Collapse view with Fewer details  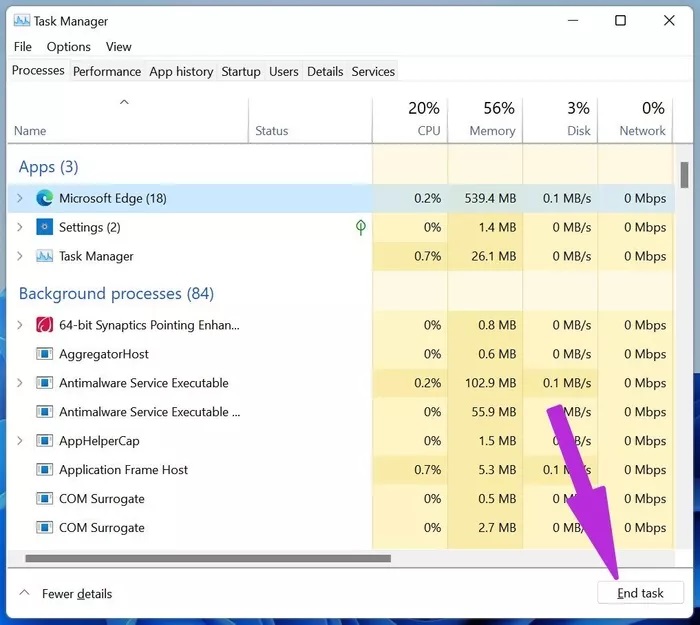click(66, 594)
